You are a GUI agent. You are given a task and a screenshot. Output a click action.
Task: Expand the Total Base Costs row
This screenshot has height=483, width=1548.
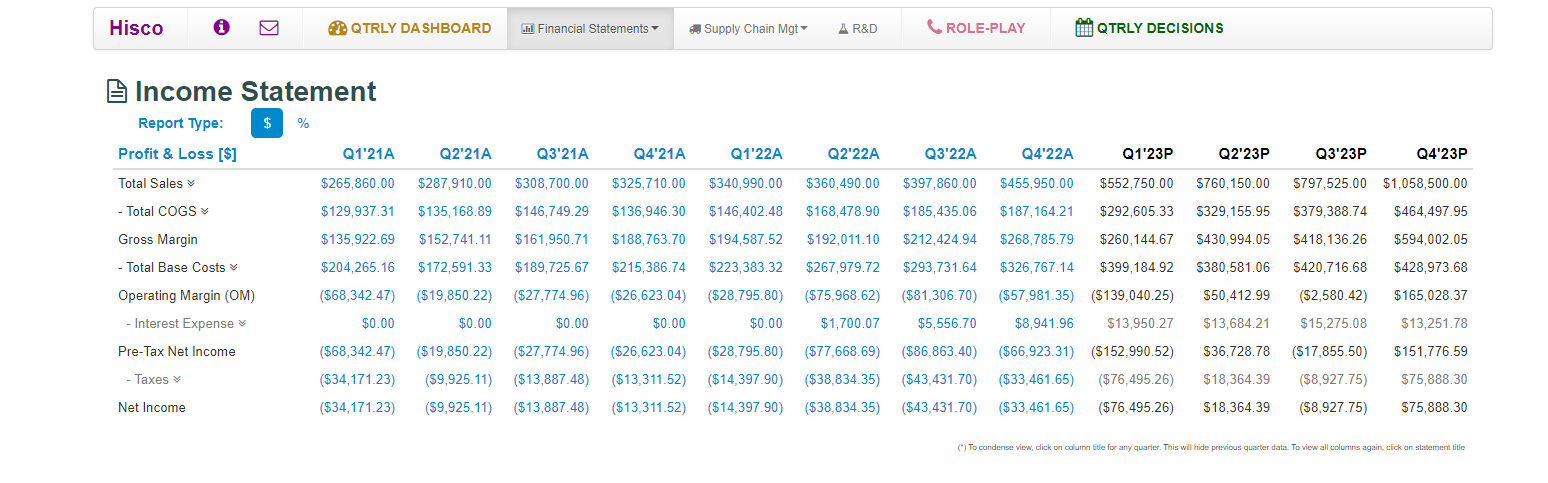[x=234, y=268]
